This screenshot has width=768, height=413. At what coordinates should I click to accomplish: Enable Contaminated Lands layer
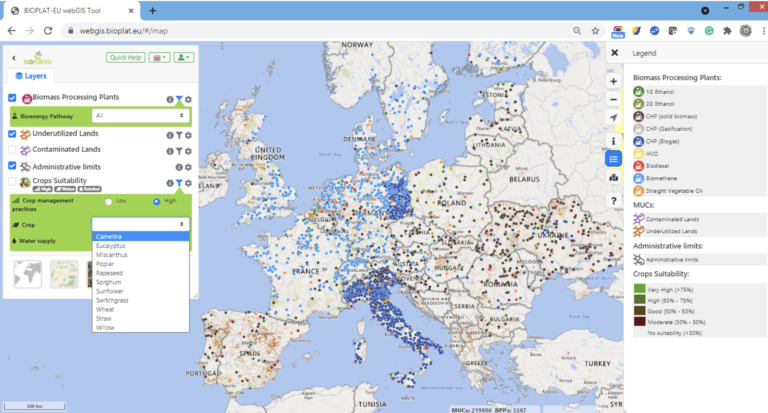pyautogui.click(x=12, y=149)
